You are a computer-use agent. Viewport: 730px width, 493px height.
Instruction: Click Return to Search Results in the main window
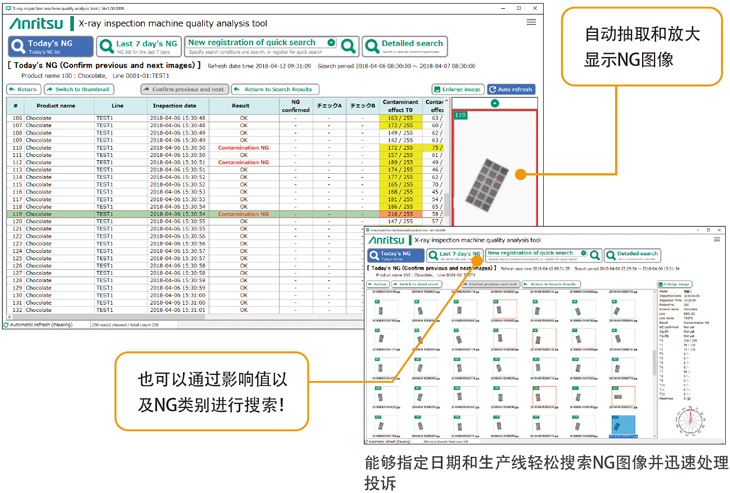275,89
